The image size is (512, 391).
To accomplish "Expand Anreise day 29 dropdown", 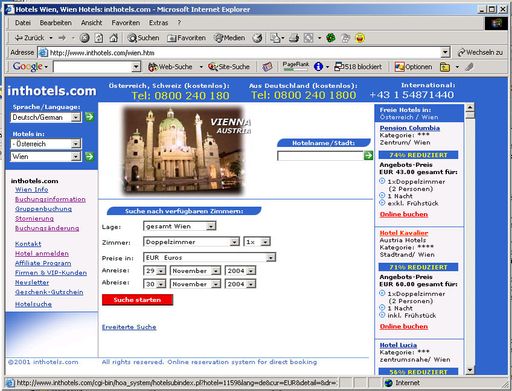I will click(x=161, y=271).
